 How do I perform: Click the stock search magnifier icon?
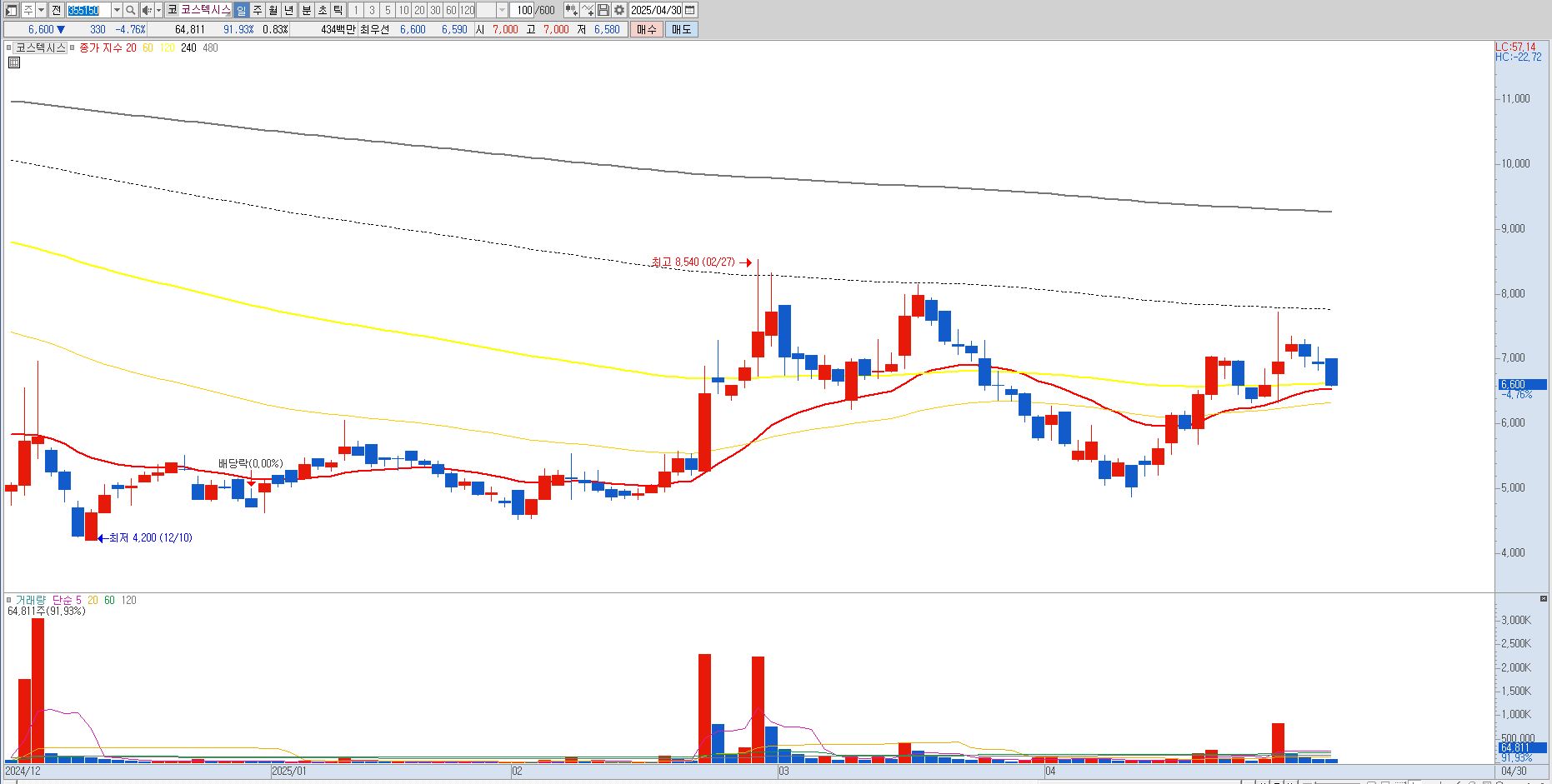point(131,10)
